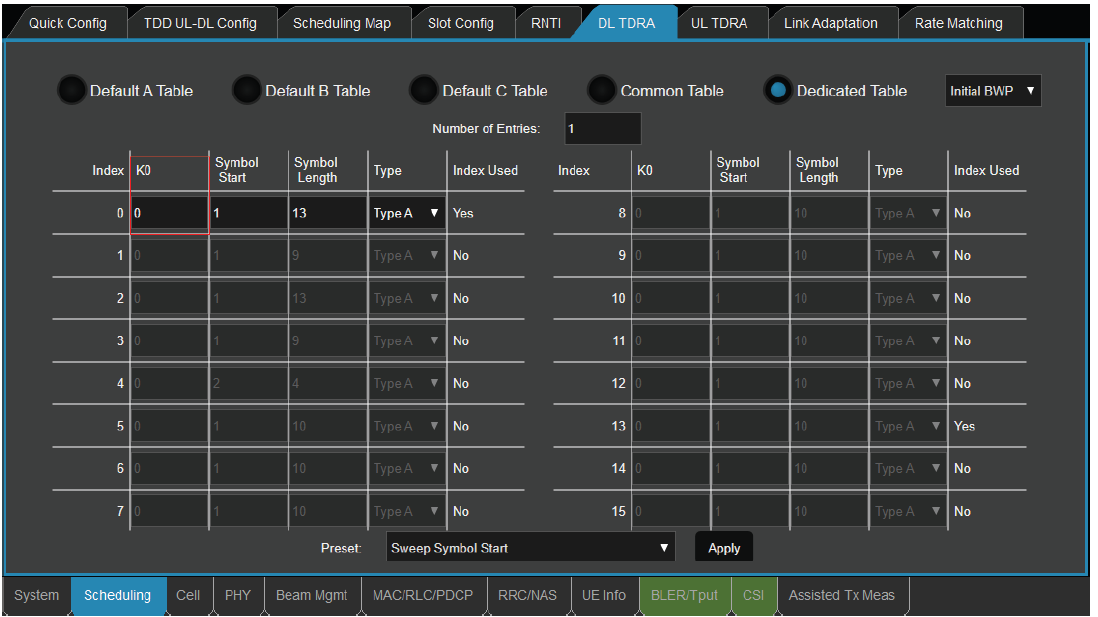Click the Symbol Length field for index 0
This screenshot has height=617, width=1098.
click(328, 213)
